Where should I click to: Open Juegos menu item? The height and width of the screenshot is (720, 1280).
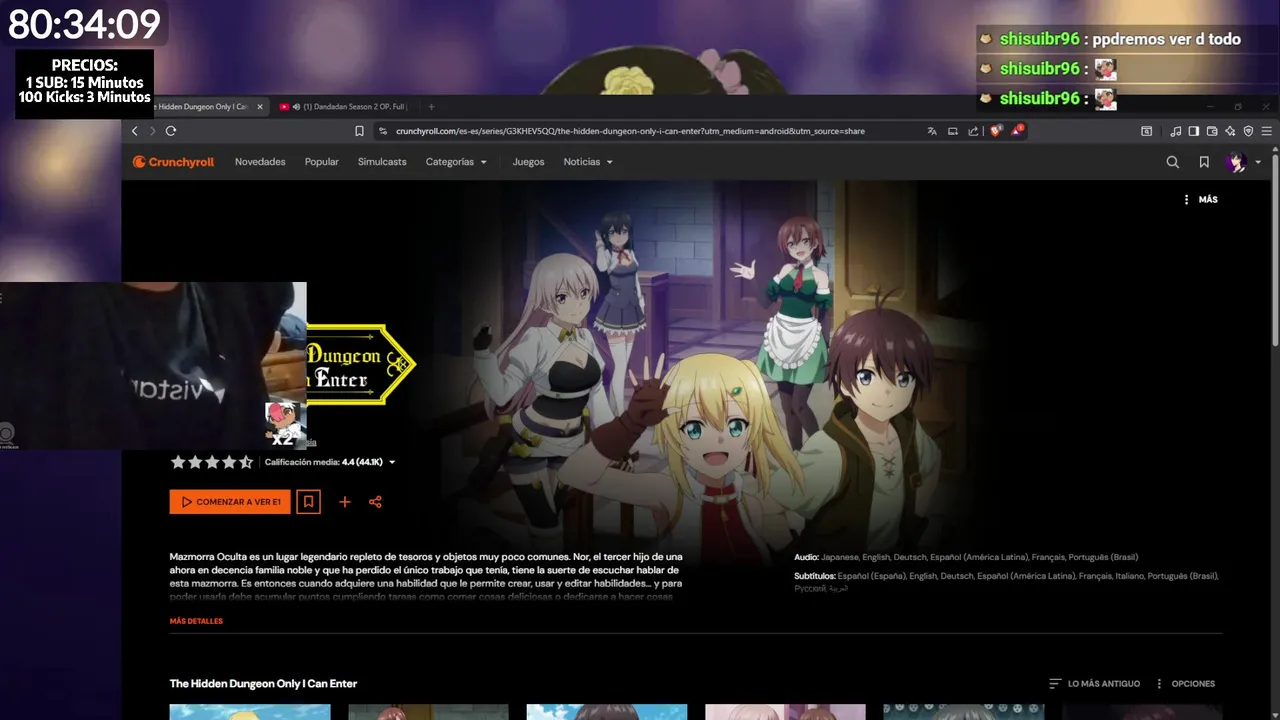(x=528, y=162)
